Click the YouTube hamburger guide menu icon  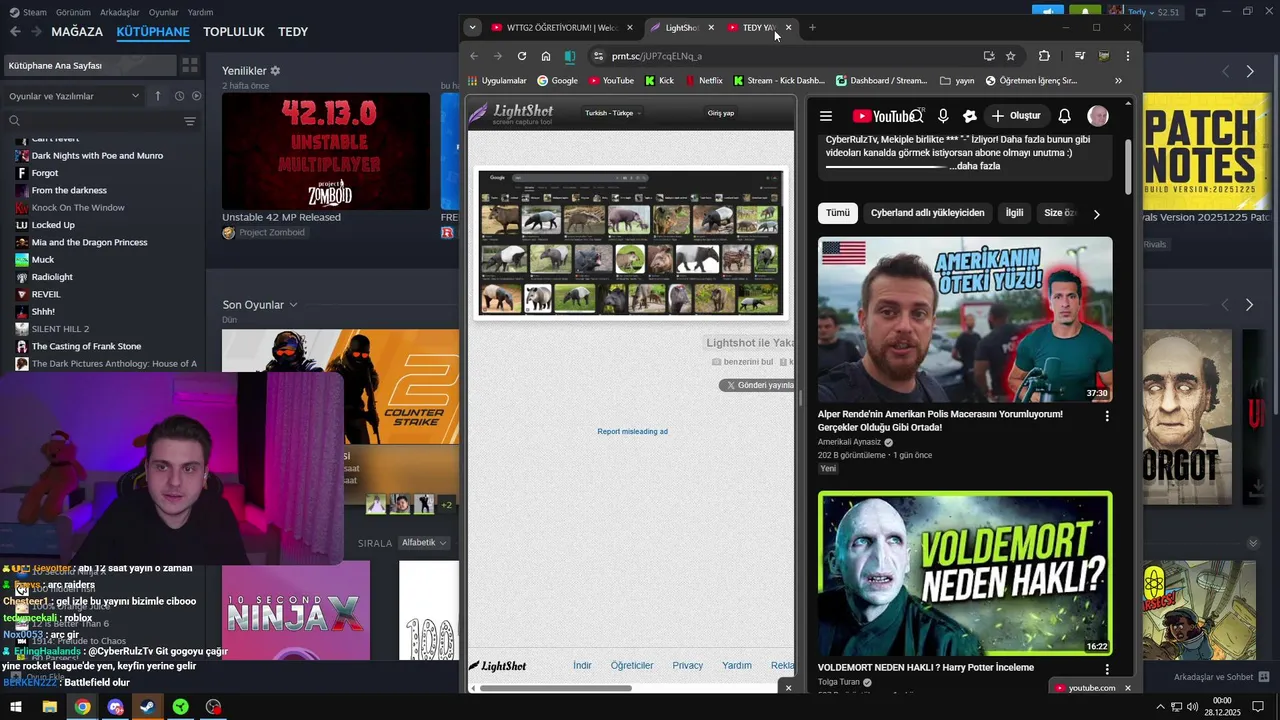pyautogui.click(x=825, y=116)
